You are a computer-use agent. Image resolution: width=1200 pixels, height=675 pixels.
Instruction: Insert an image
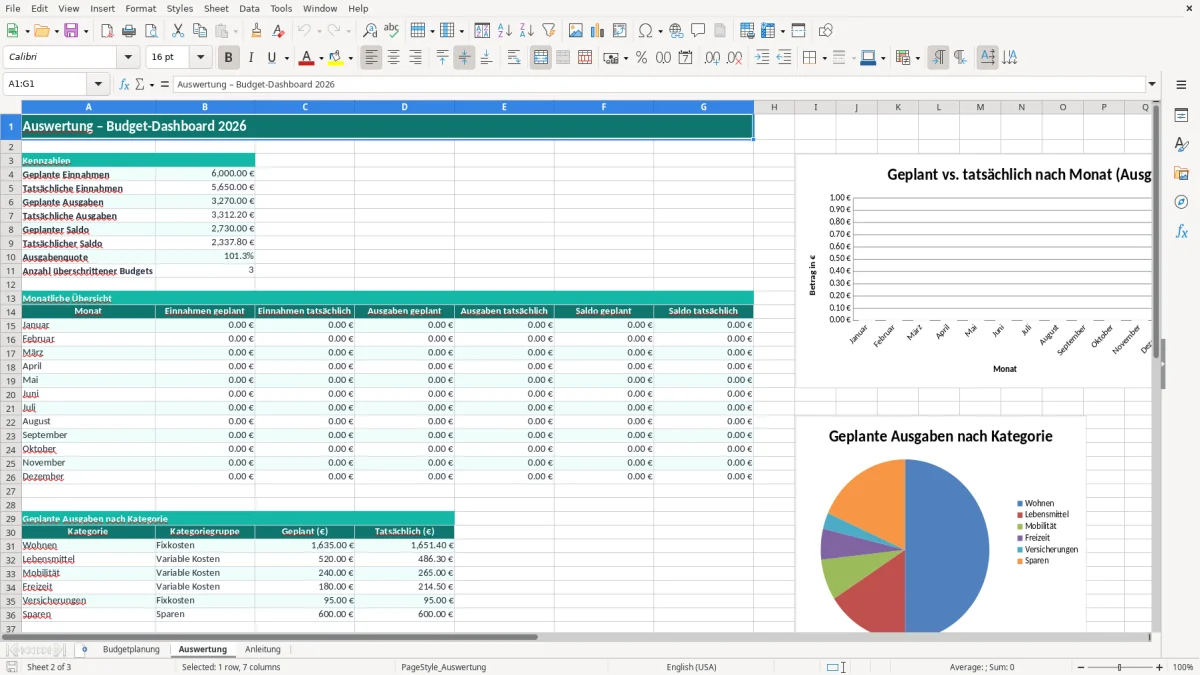[x=576, y=31]
